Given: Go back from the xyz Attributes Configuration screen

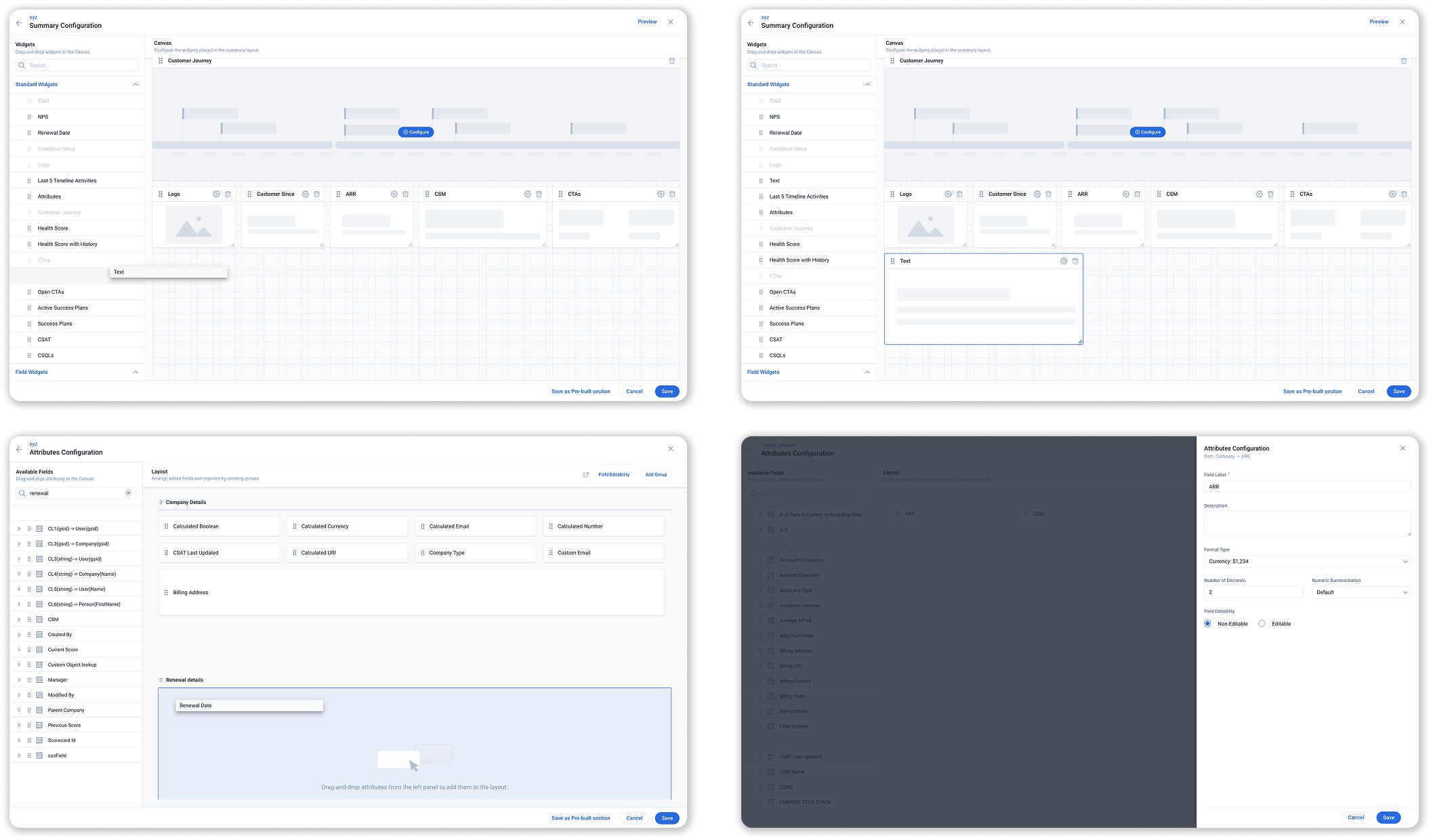Looking at the screenshot, I should (19, 449).
